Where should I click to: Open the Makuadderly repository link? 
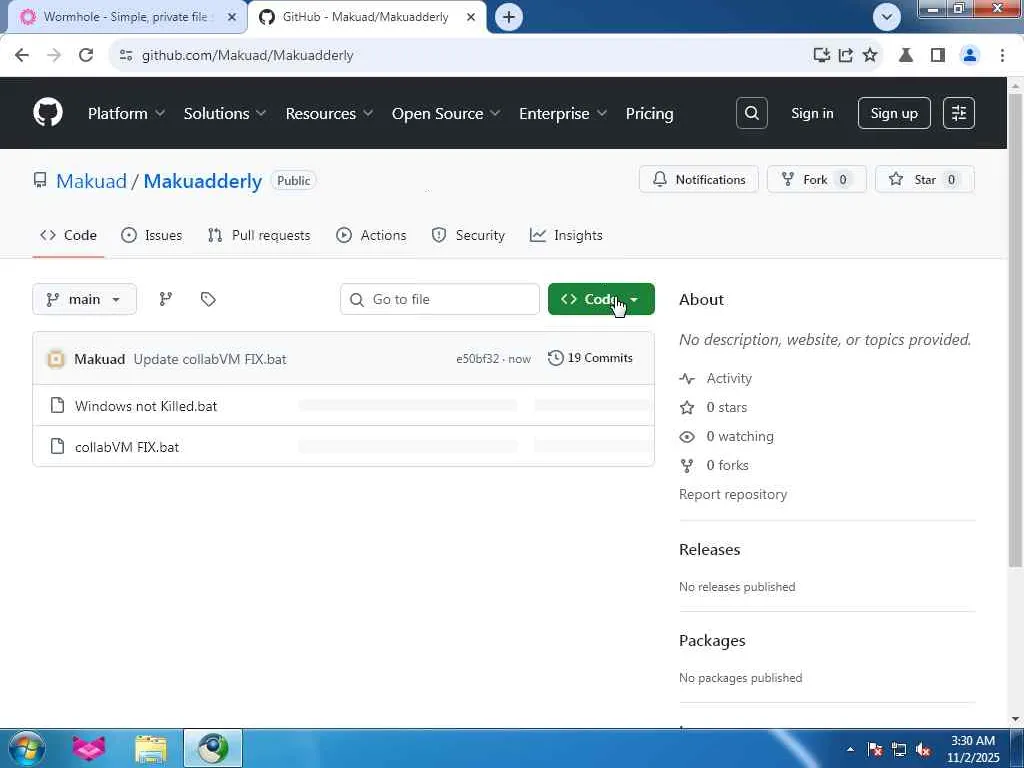click(x=202, y=181)
